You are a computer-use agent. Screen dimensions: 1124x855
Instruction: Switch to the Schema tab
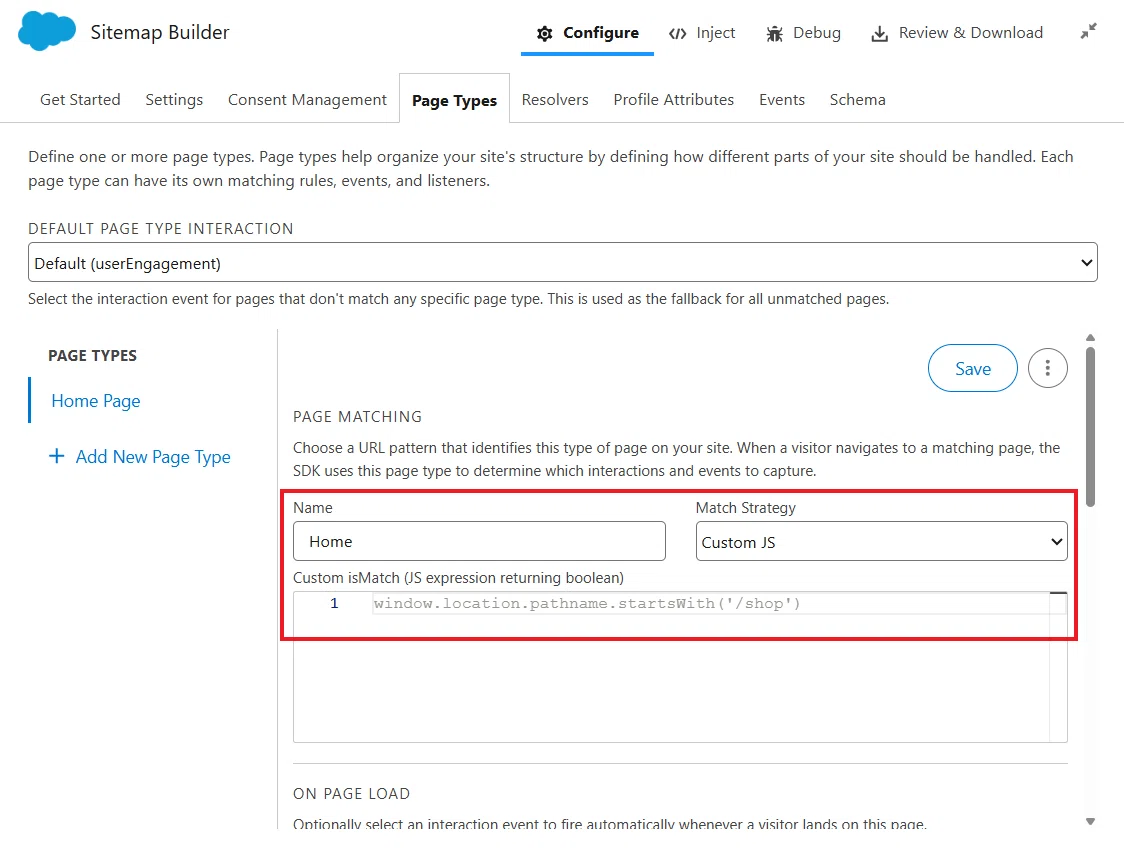(857, 100)
